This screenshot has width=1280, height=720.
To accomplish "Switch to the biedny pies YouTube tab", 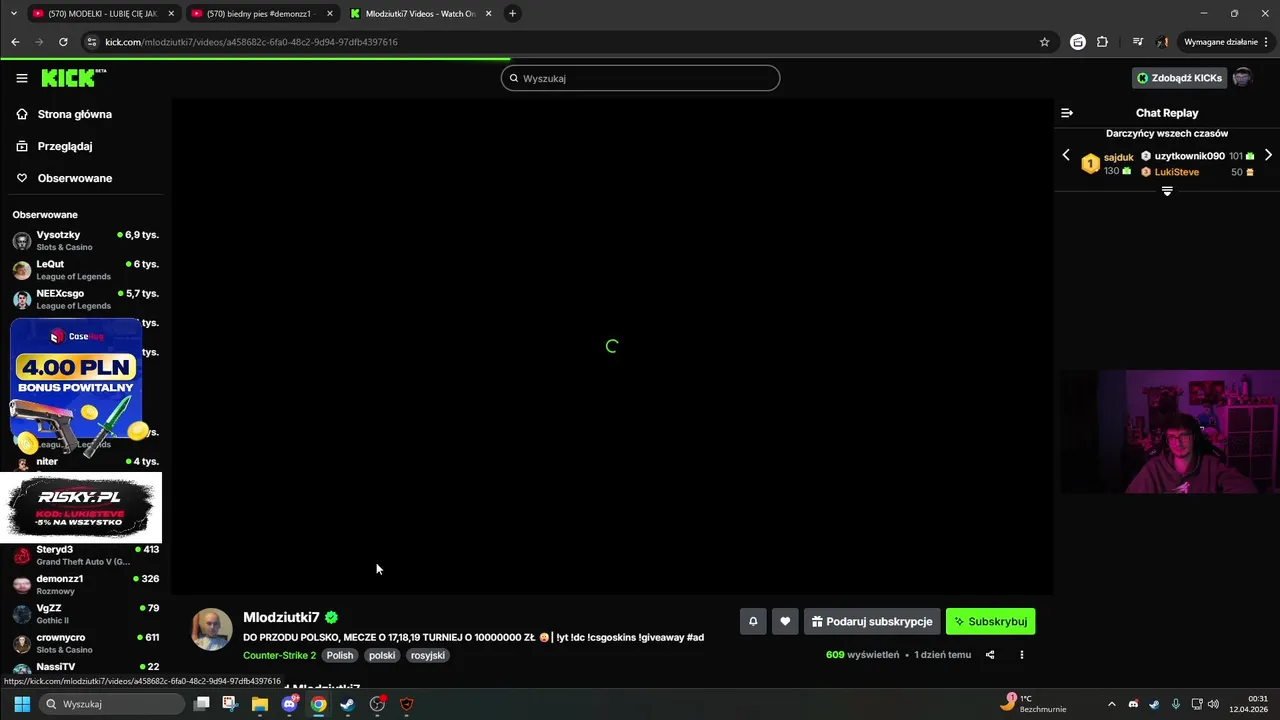I will click(x=262, y=14).
